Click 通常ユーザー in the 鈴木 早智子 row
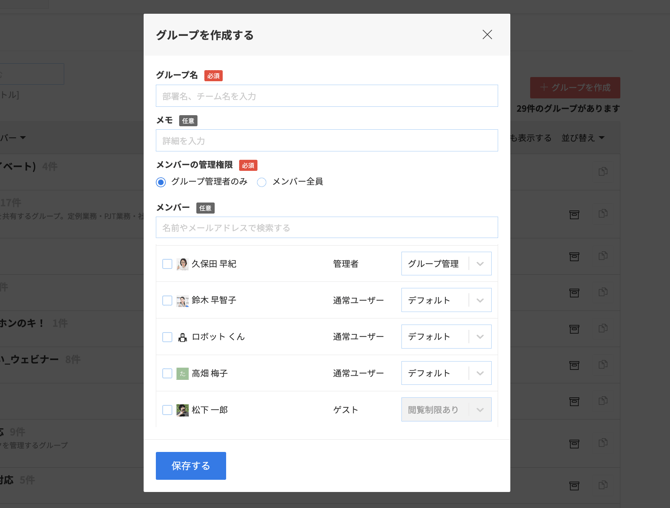670x508 pixels. (358, 300)
